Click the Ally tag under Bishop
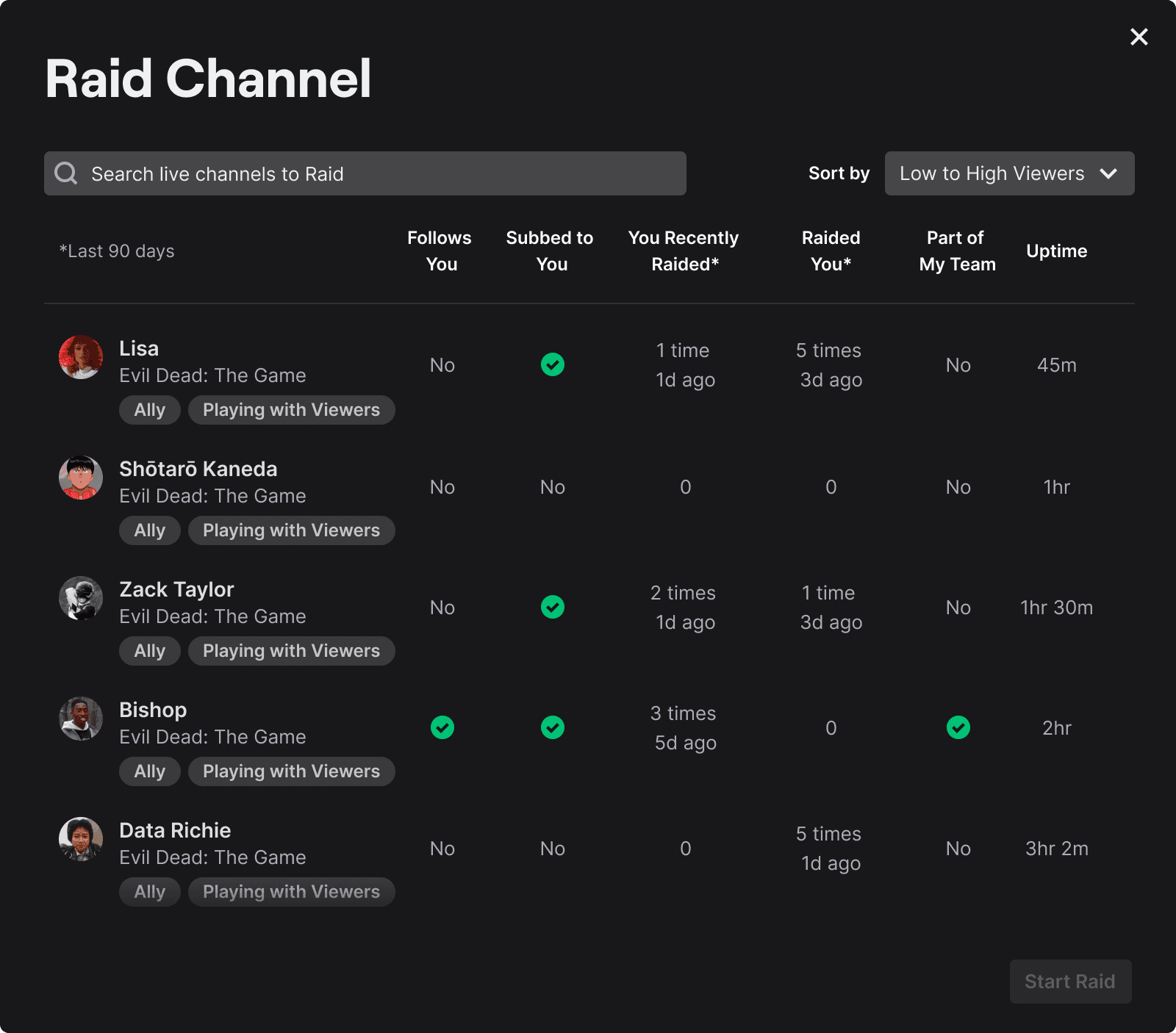The width and height of the screenshot is (1176, 1033). click(x=150, y=771)
